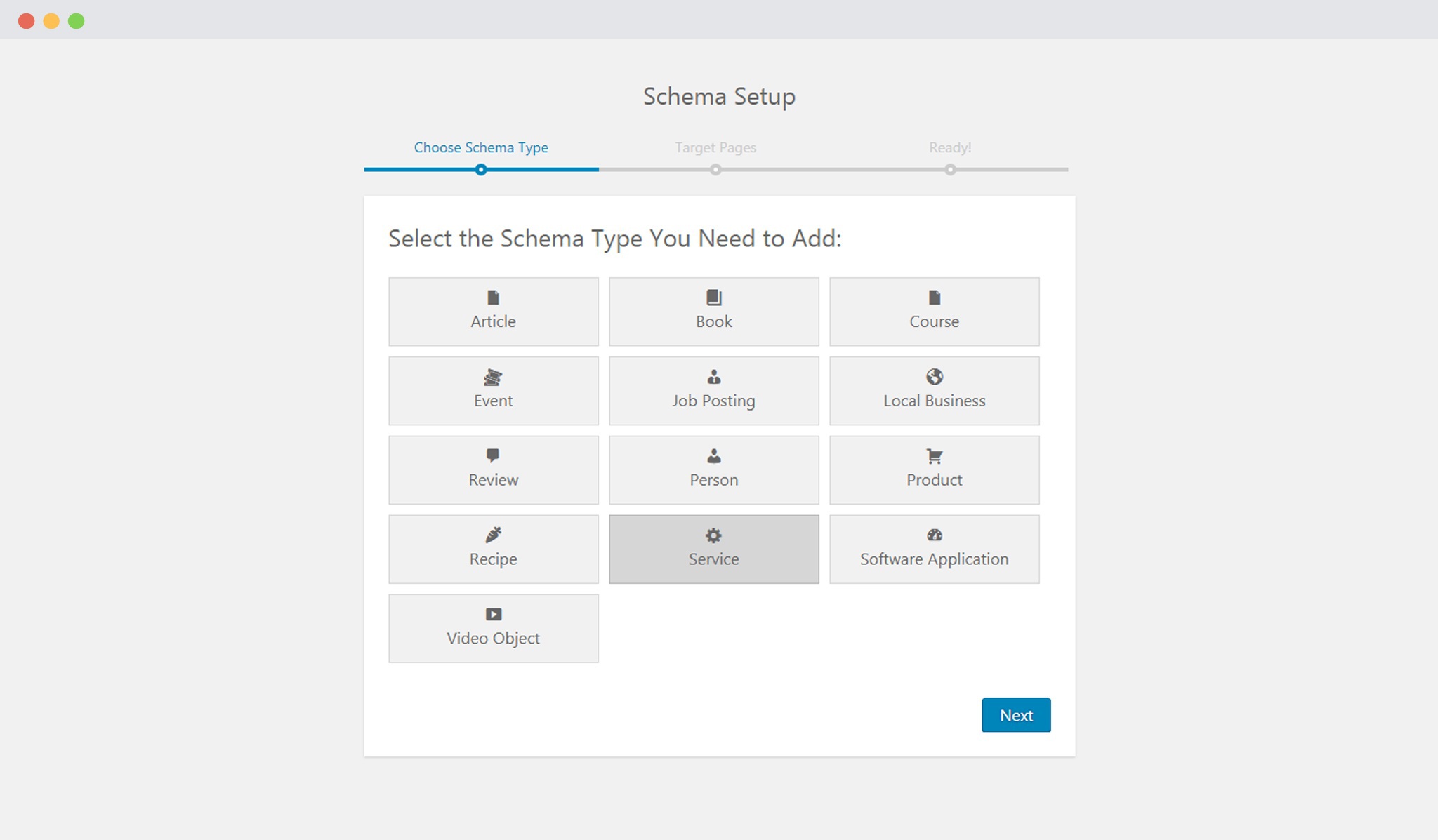Click the blue progress bar
Image resolution: width=1438 pixels, height=840 pixels.
pos(421,168)
